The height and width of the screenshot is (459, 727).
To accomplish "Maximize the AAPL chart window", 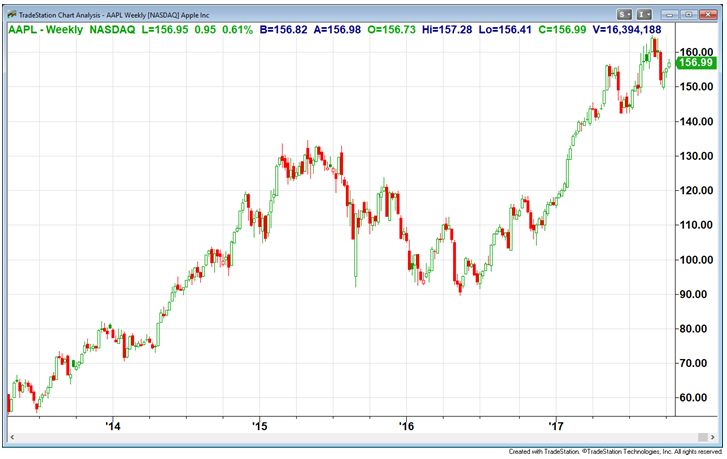I will pyautogui.click(x=689, y=15).
